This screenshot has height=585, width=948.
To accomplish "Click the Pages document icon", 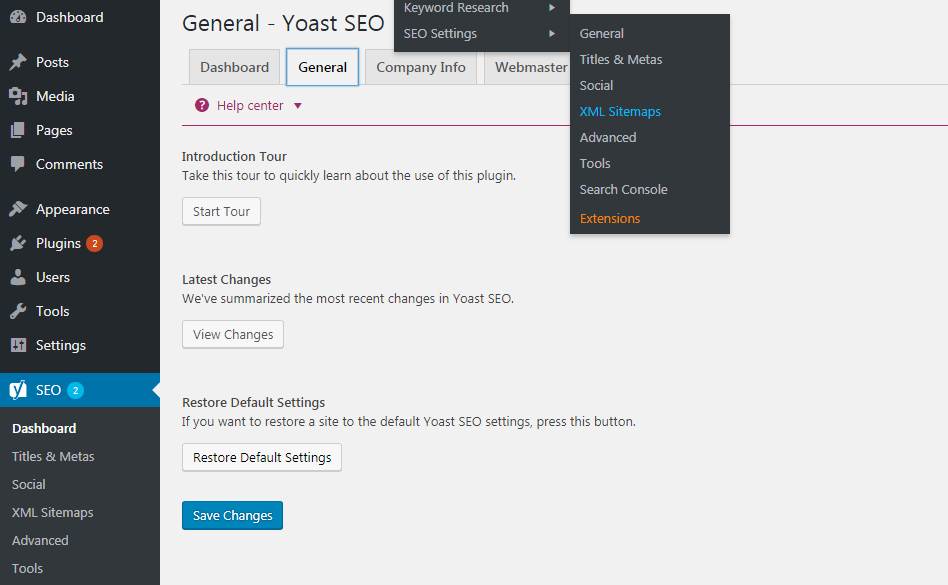I will pyautogui.click(x=18, y=130).
